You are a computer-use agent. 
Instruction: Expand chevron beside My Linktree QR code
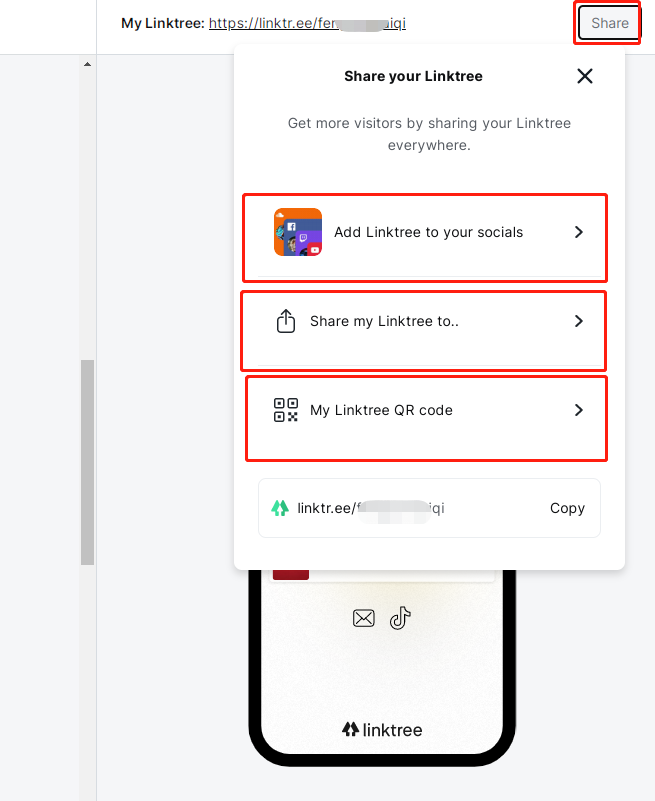[x=578, y=410]
